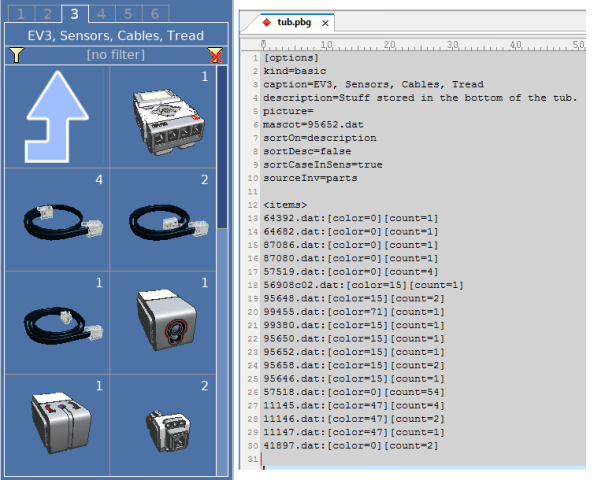Select the cable part with count 4
Image resolution: width=594 pixels, height=480 pixels.
(57, 220)
